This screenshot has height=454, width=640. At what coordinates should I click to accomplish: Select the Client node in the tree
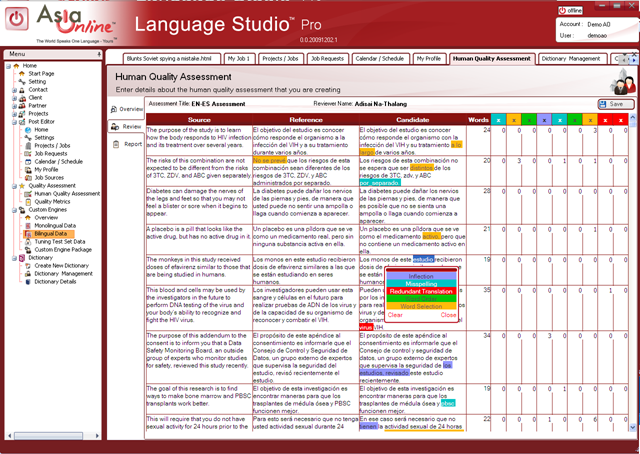[35, 98]
